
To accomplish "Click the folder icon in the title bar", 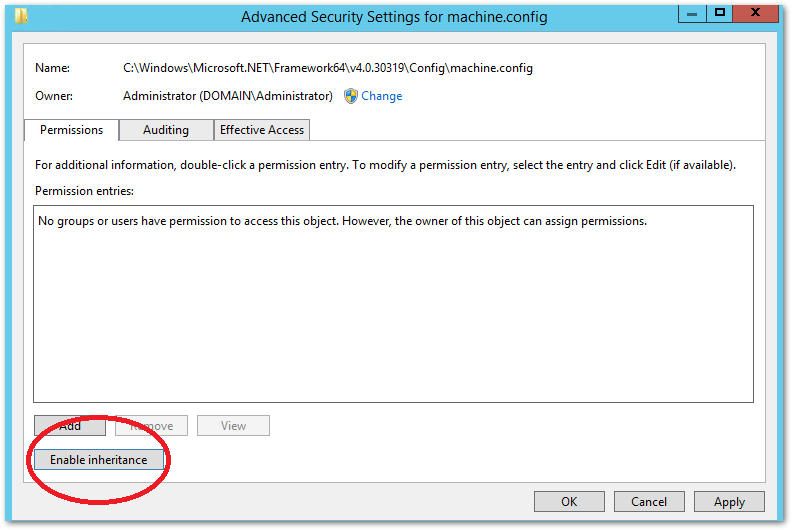I will pyautogui.click(x=22, y=15).
